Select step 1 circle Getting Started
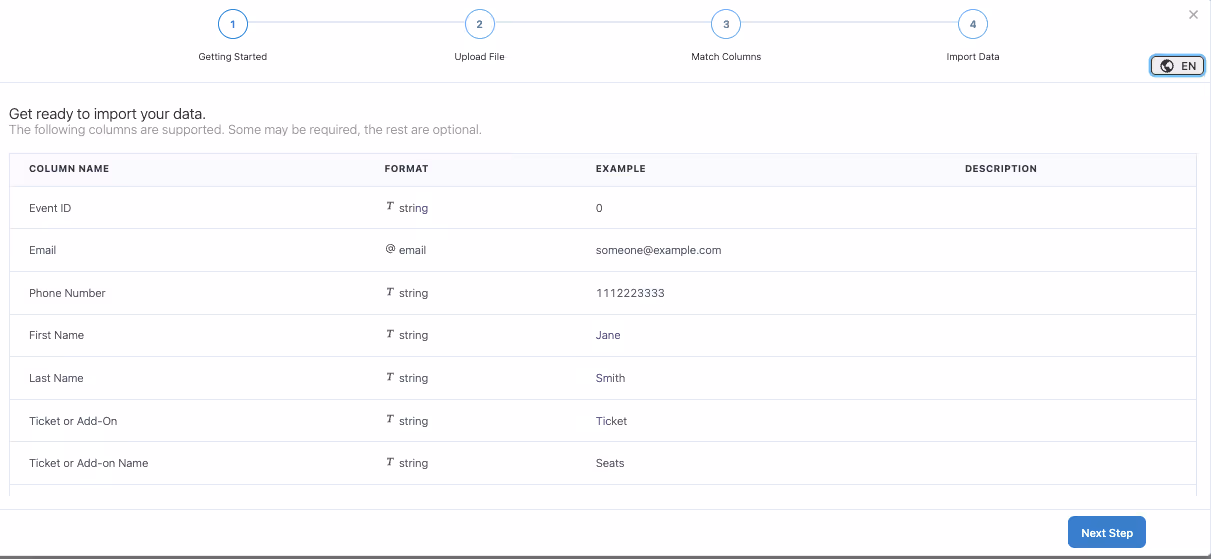Image resolution: width=1211 pixels, height=559 pixels. point(233,24)
